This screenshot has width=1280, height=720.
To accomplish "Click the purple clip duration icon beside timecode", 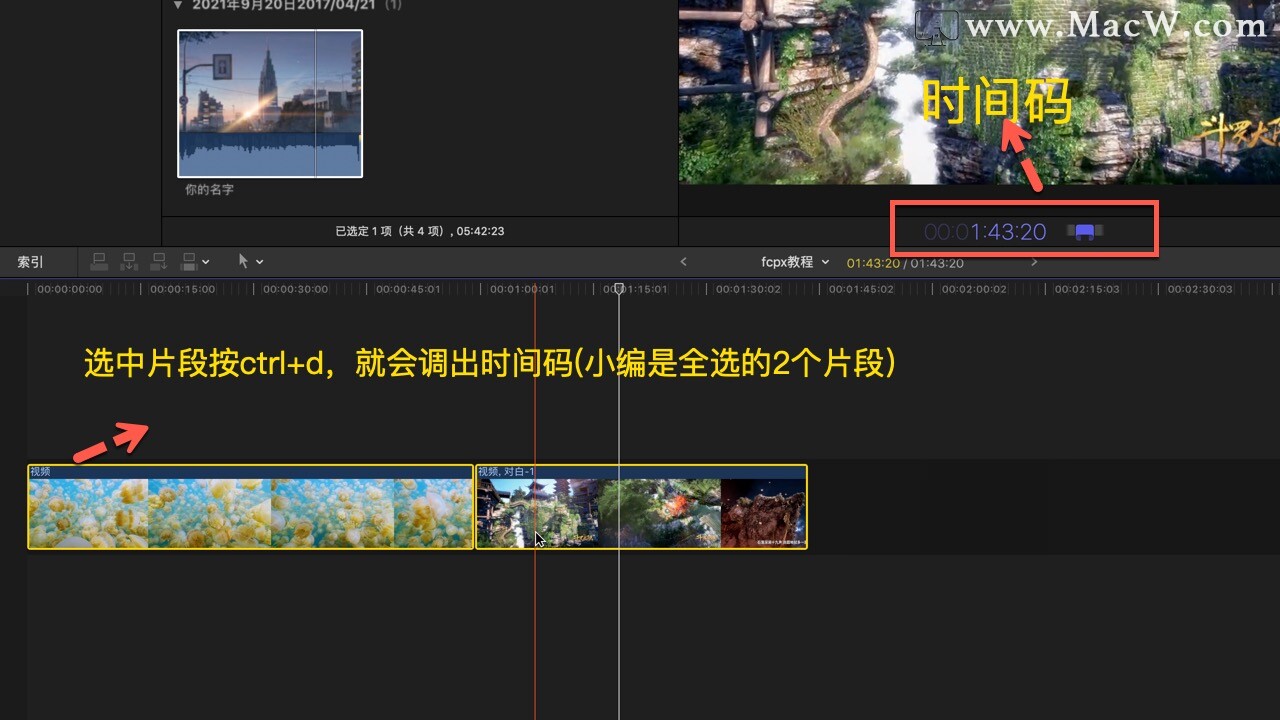I will click(1085, 232).
